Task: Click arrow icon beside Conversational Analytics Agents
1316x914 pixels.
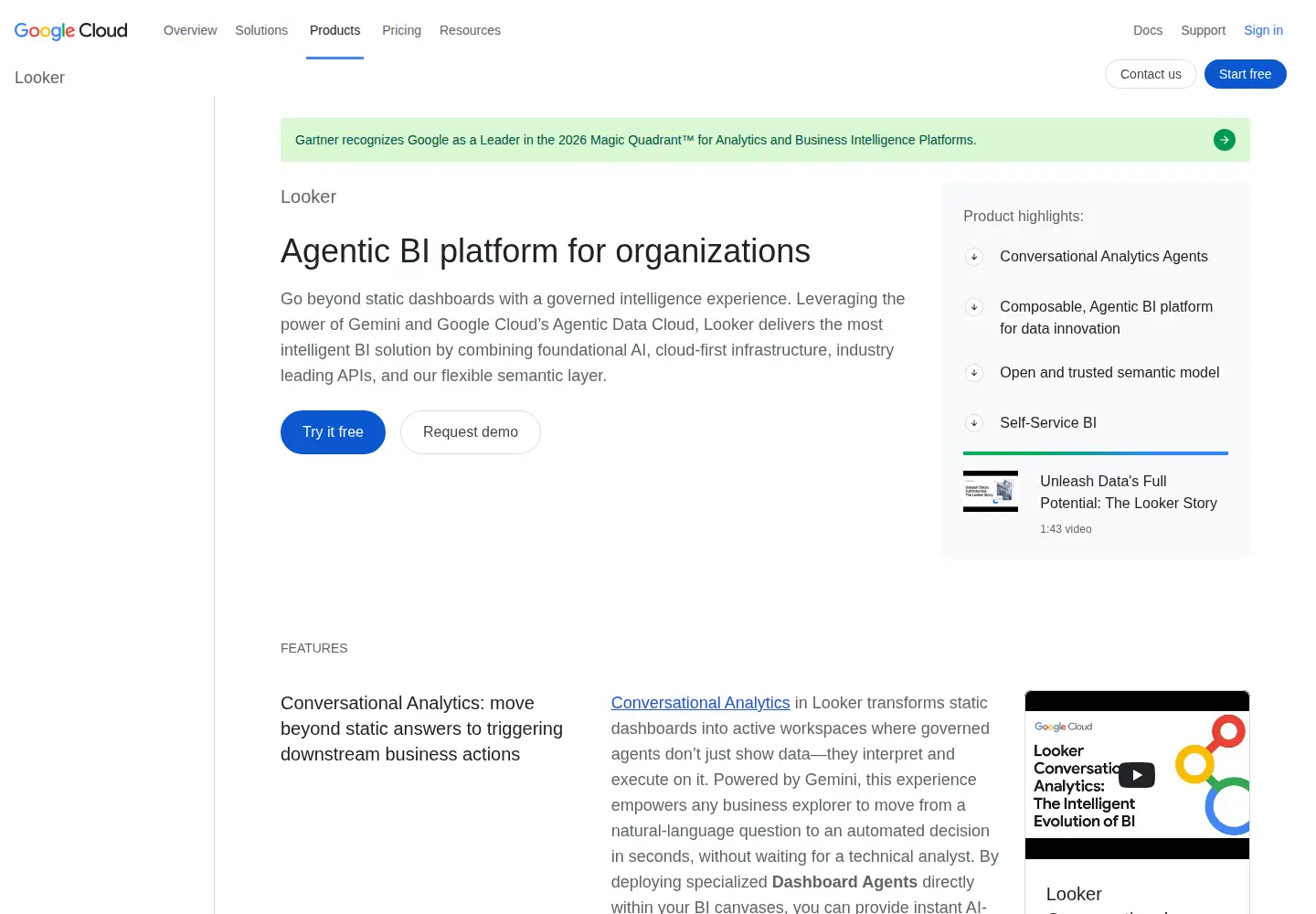Action: click(974, 257)
